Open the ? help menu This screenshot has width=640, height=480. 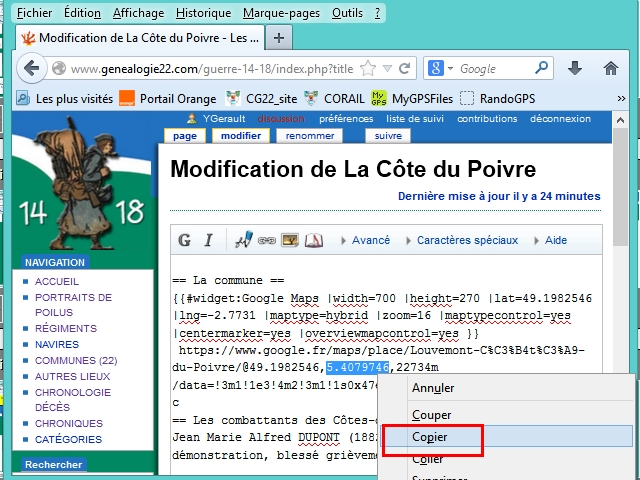click(377, 13)
